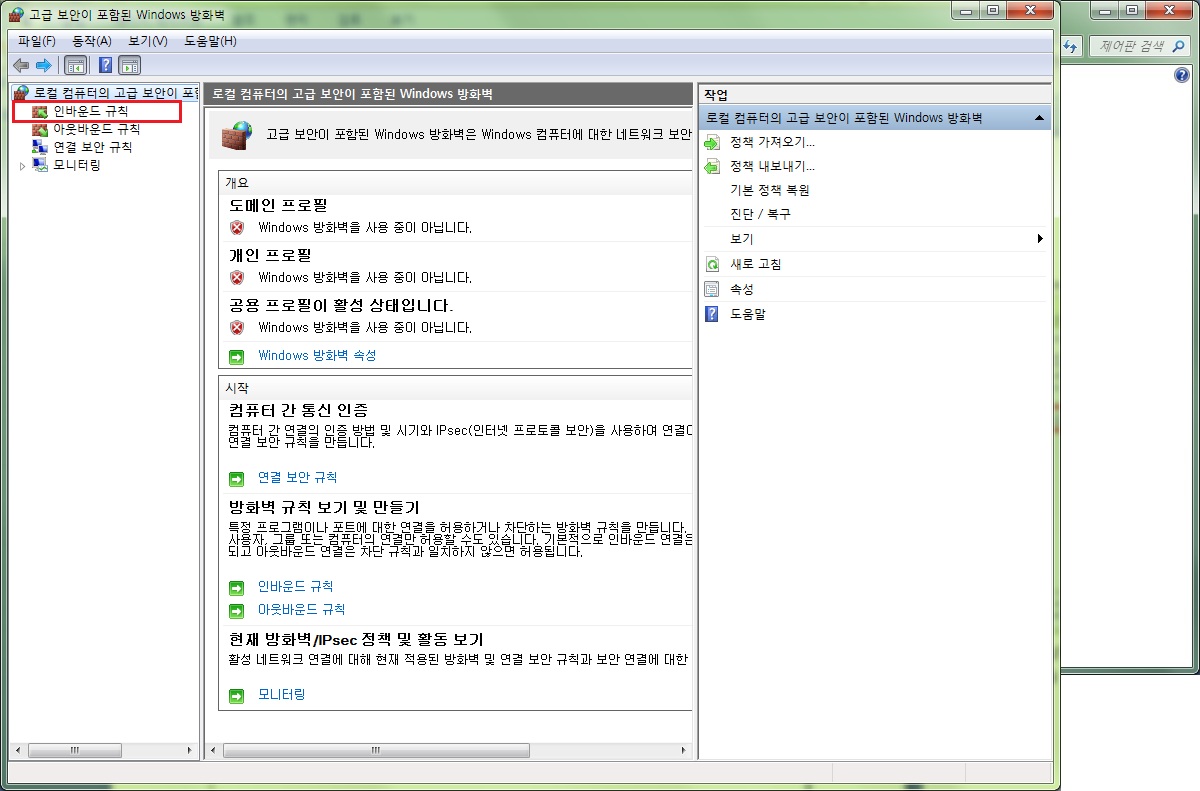Open the 보기(V) menu in the menu bar
Image resolution: width=1200 pixels, height=791 pixels.
(148, 41)
